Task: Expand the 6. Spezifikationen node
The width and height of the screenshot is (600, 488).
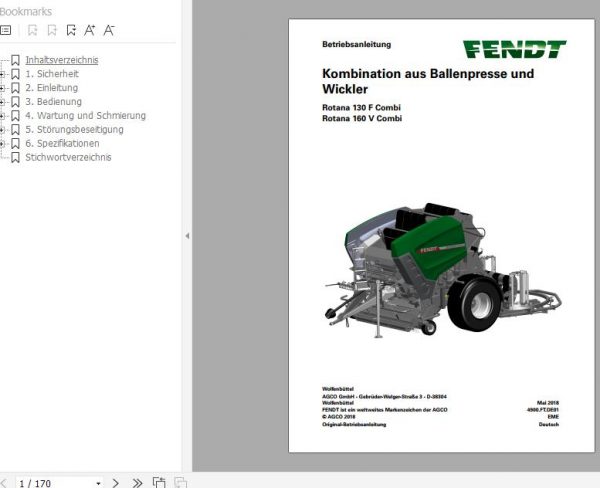Action: click(2, 144)
